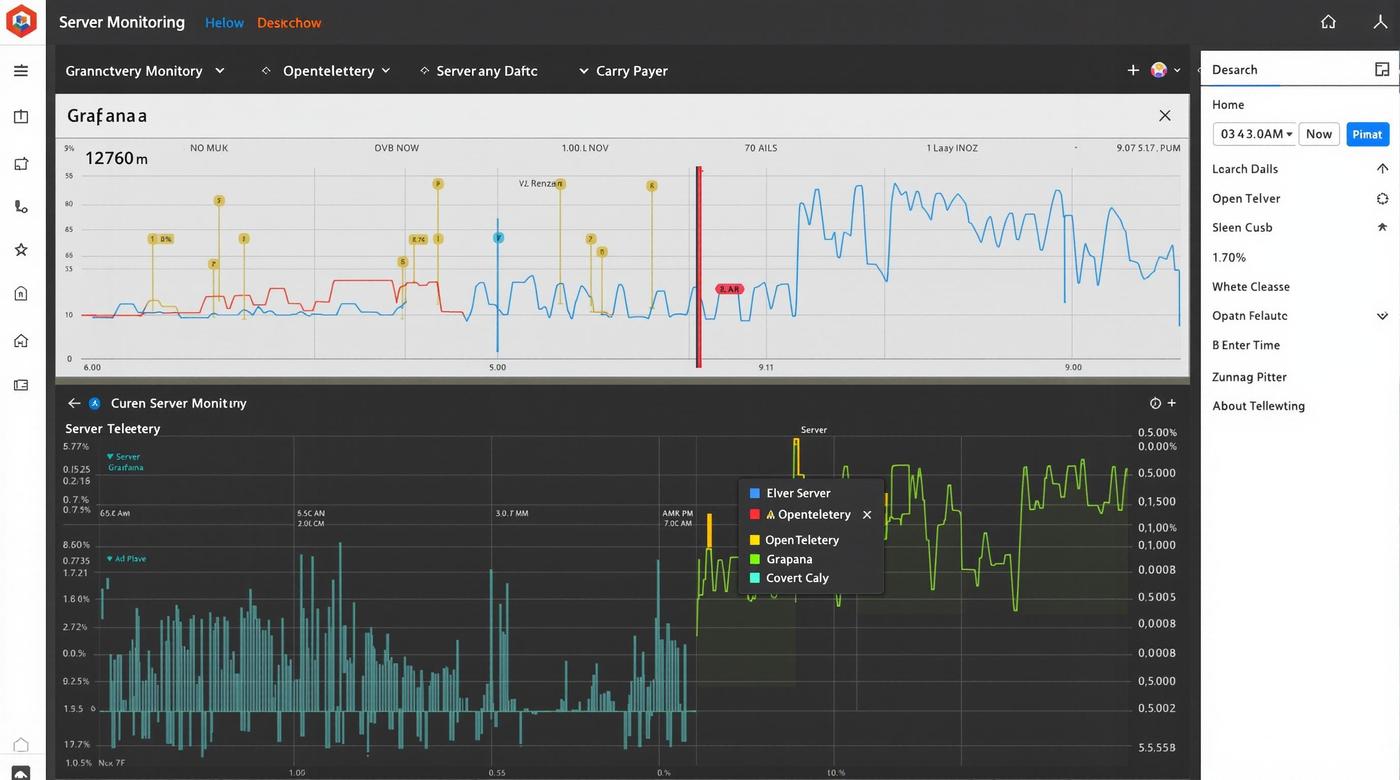Click the Server Monitoring logo icon
The image size is (1400, 780).
point(20,20)
